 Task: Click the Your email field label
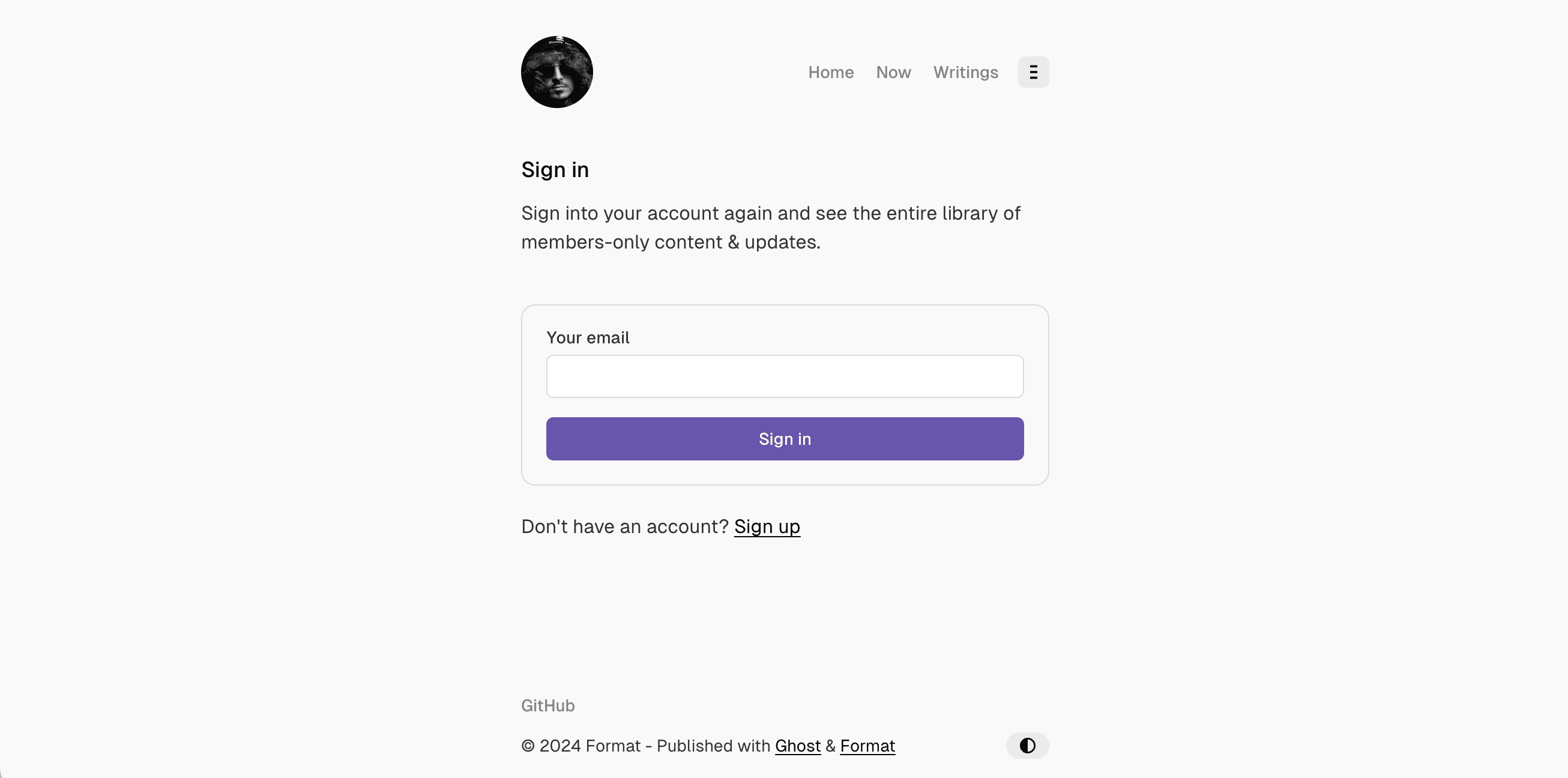pos(588,337)
